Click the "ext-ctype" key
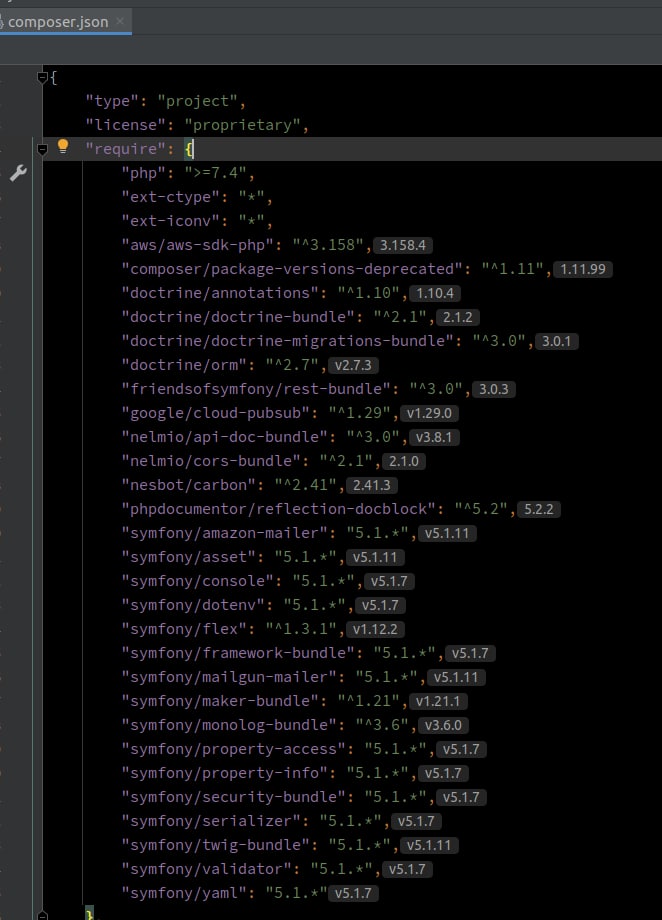The width and height of the screenshot is (662, 920). pos(170,197)
